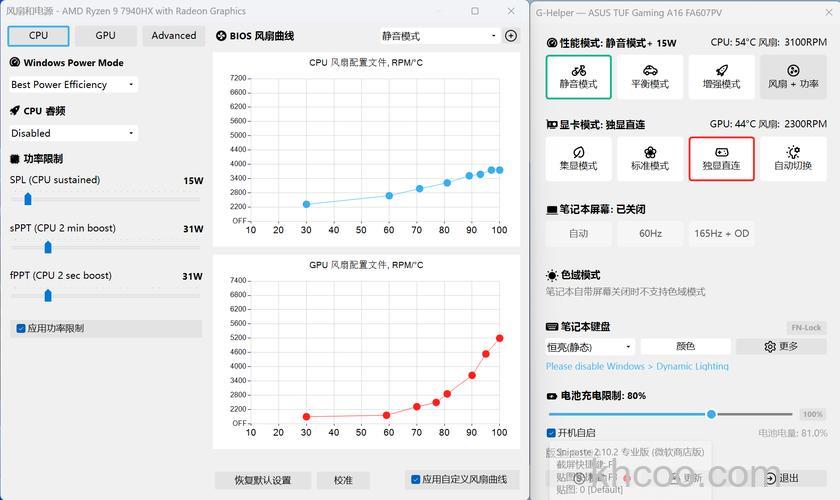Enable 自动切换 GPU mode

792,158
